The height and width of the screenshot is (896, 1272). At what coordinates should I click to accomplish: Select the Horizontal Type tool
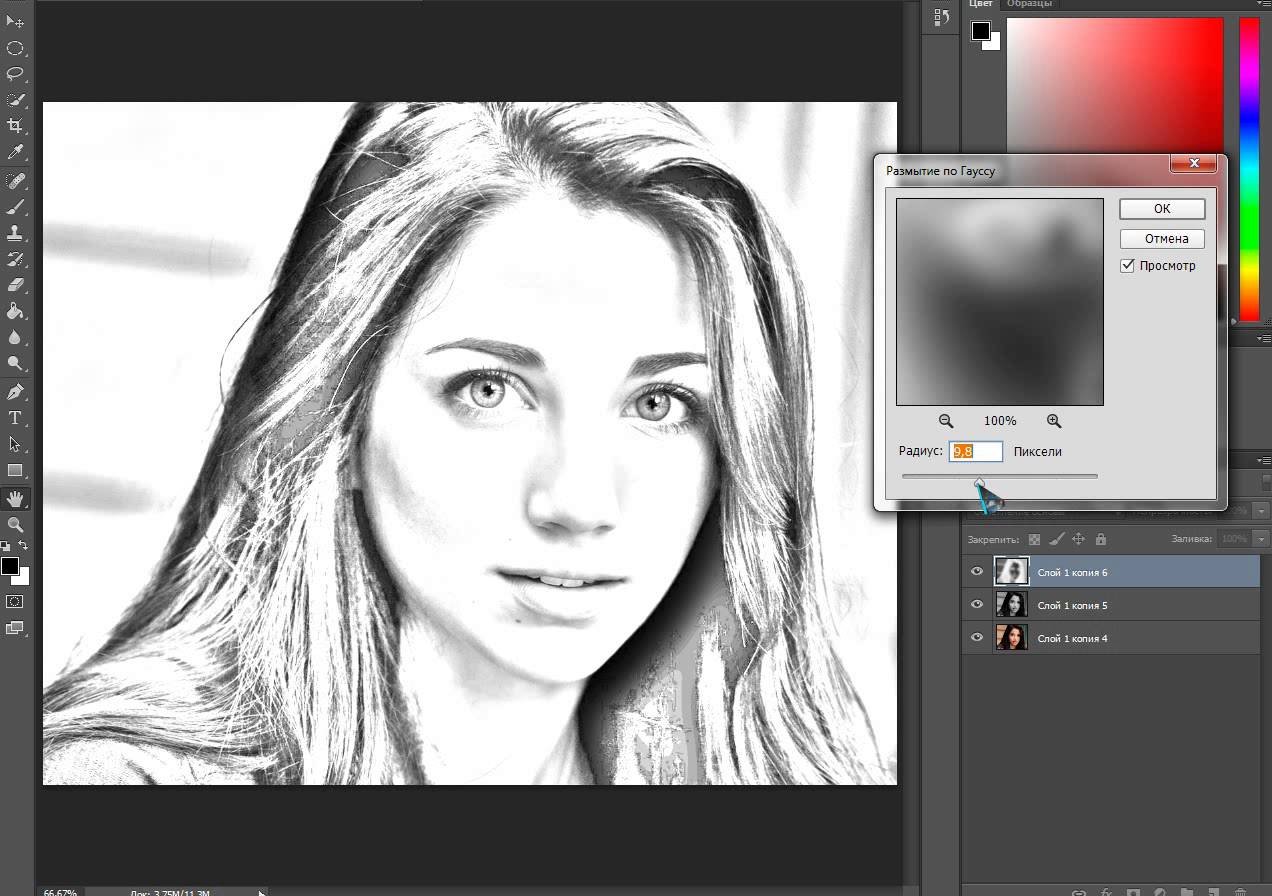click(x=15, y=418)
